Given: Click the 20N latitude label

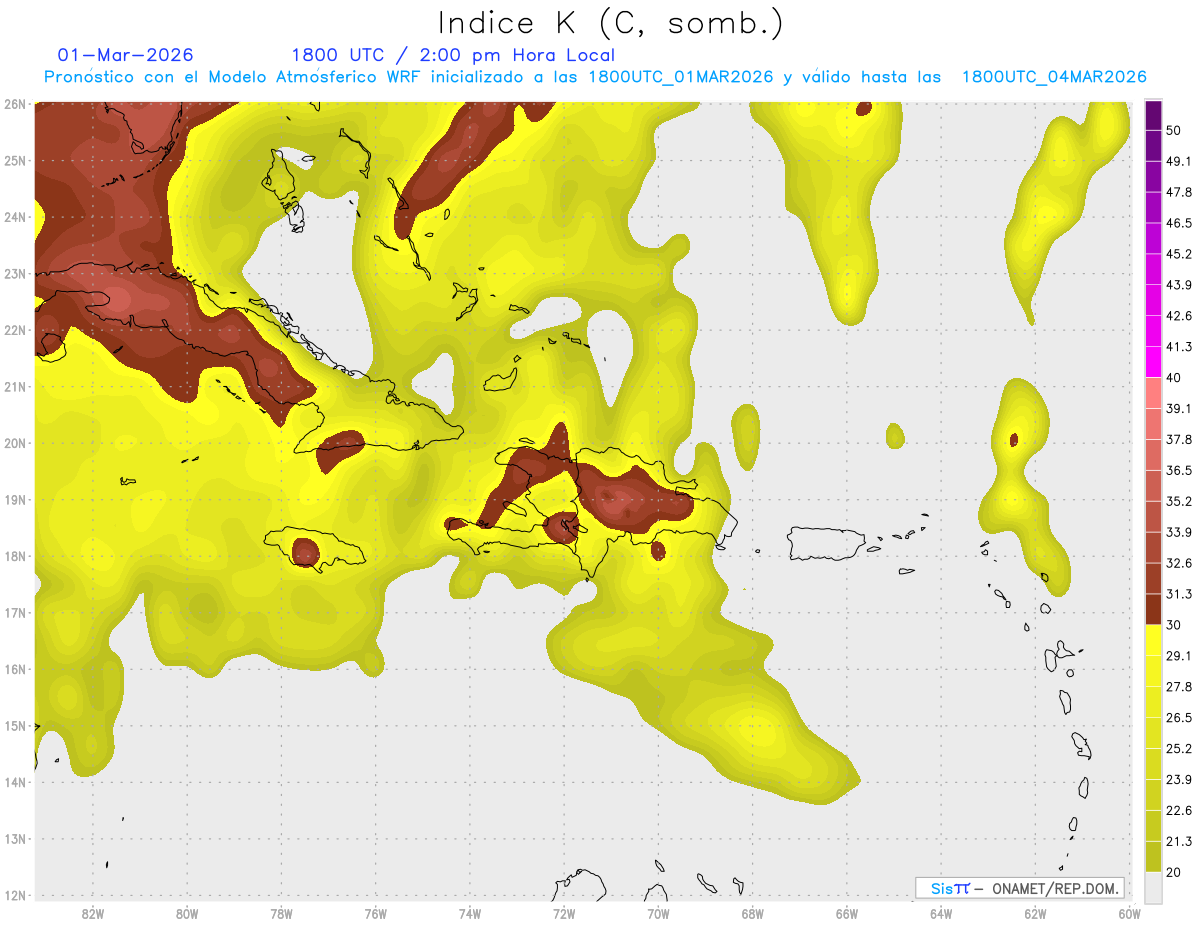Looking at the screenshot, I should (x=15, y=443).
